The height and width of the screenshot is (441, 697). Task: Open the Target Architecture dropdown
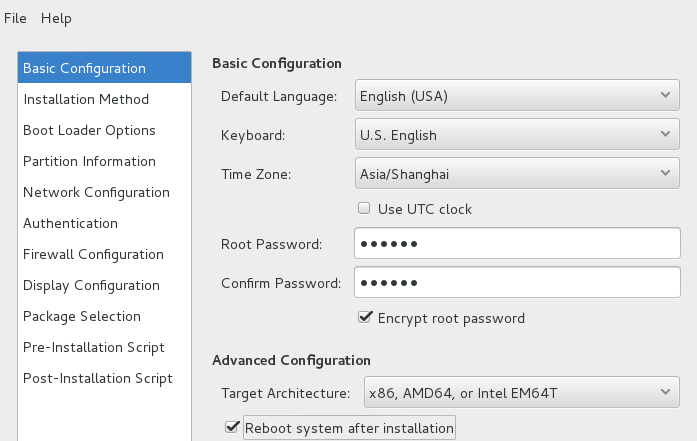pyautogui.click(x=521, y=392)
